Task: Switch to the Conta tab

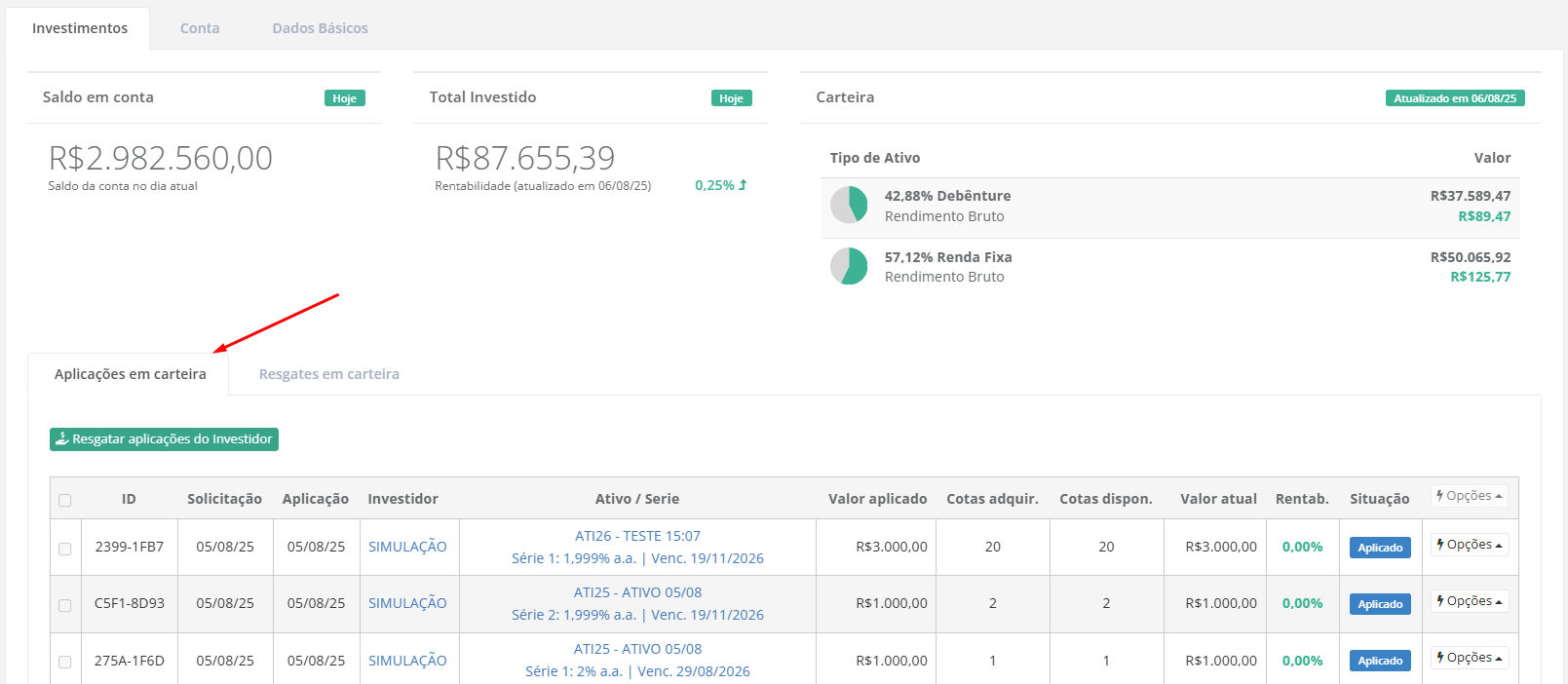Action: point(200,28)
